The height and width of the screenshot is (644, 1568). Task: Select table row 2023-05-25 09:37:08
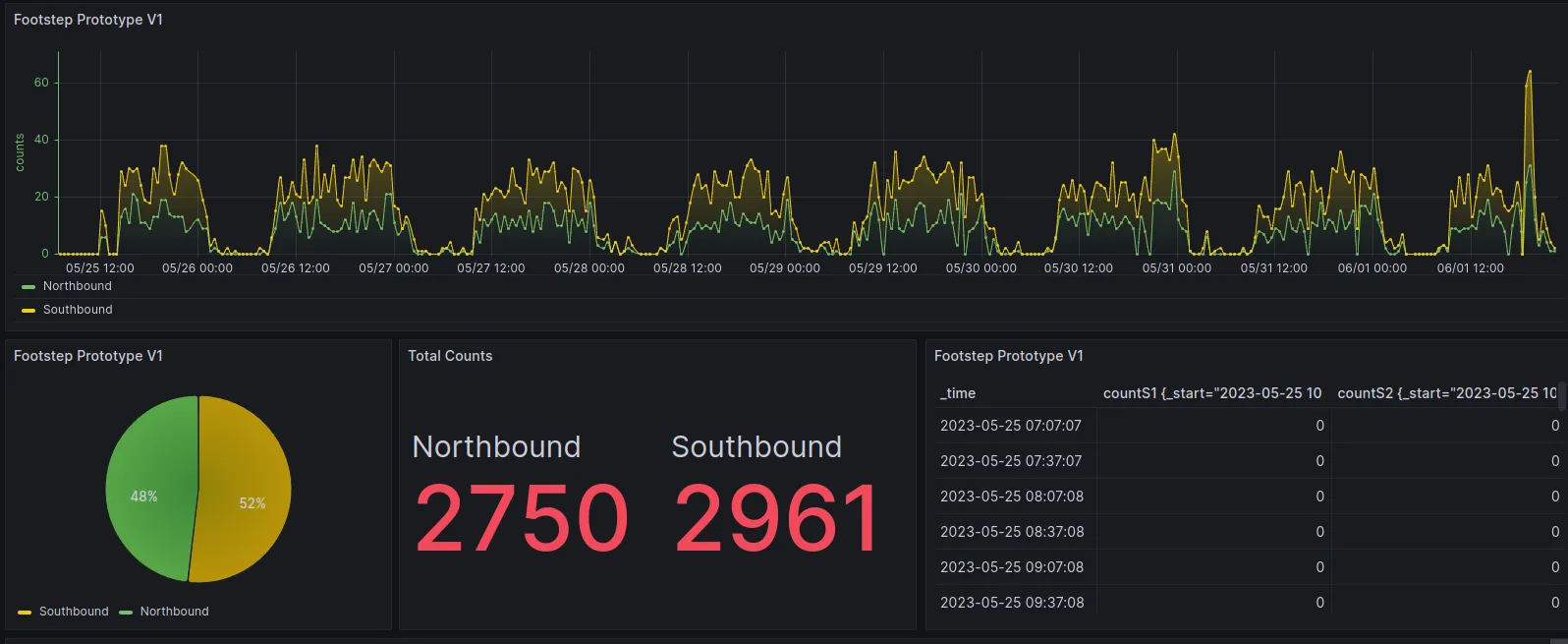point(1248,601)
